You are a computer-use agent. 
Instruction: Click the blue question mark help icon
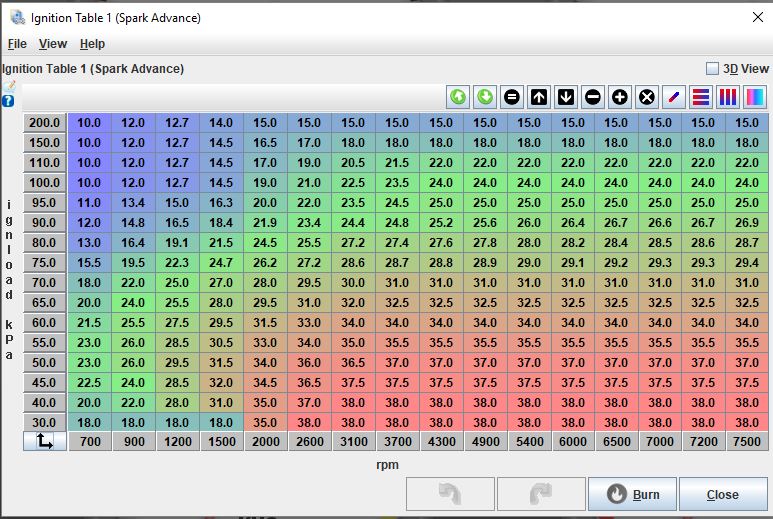point(9,101)
